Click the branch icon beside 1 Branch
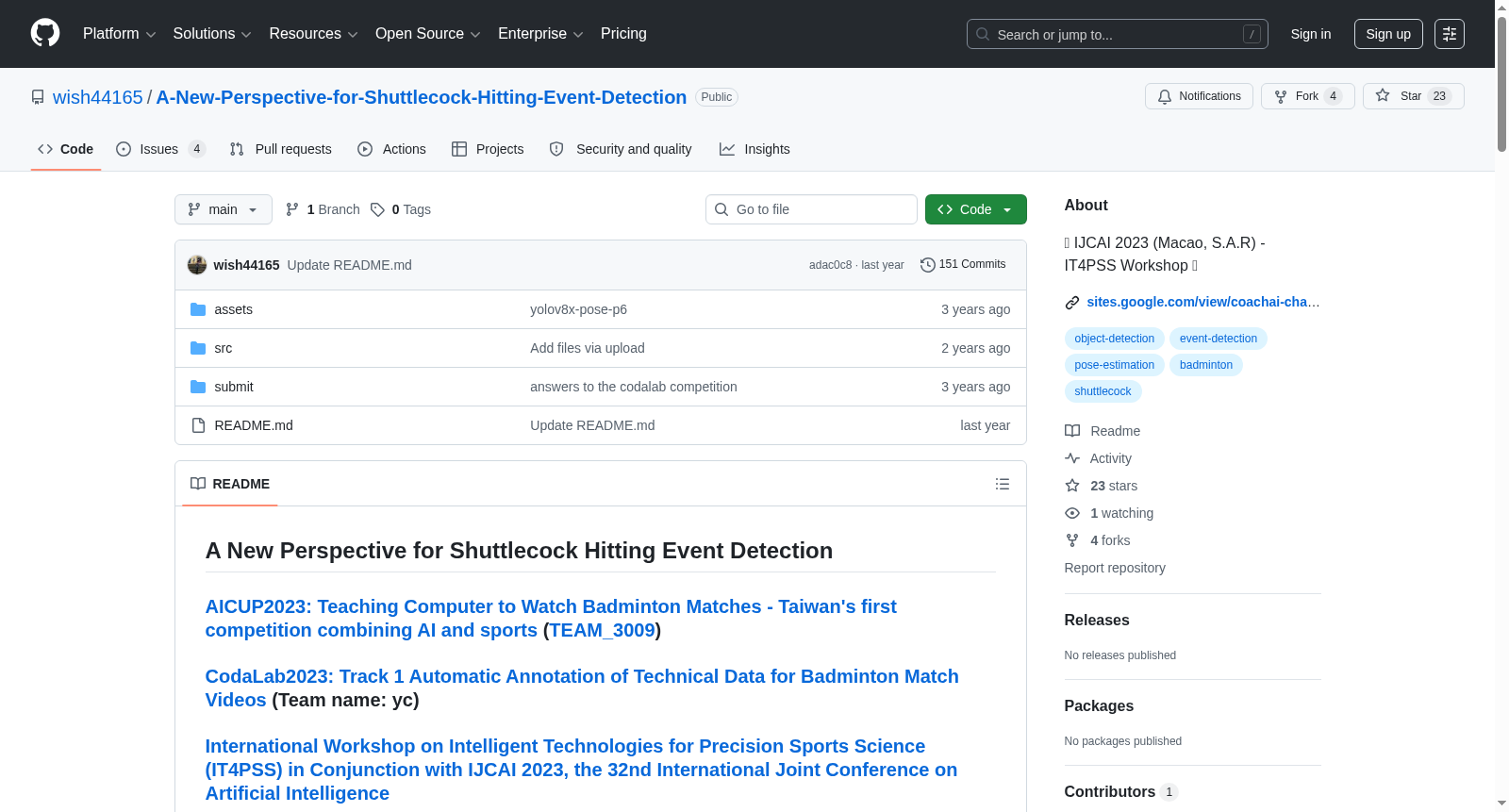The width and height of the screenshot is (1509, 812). coord(292,209)
